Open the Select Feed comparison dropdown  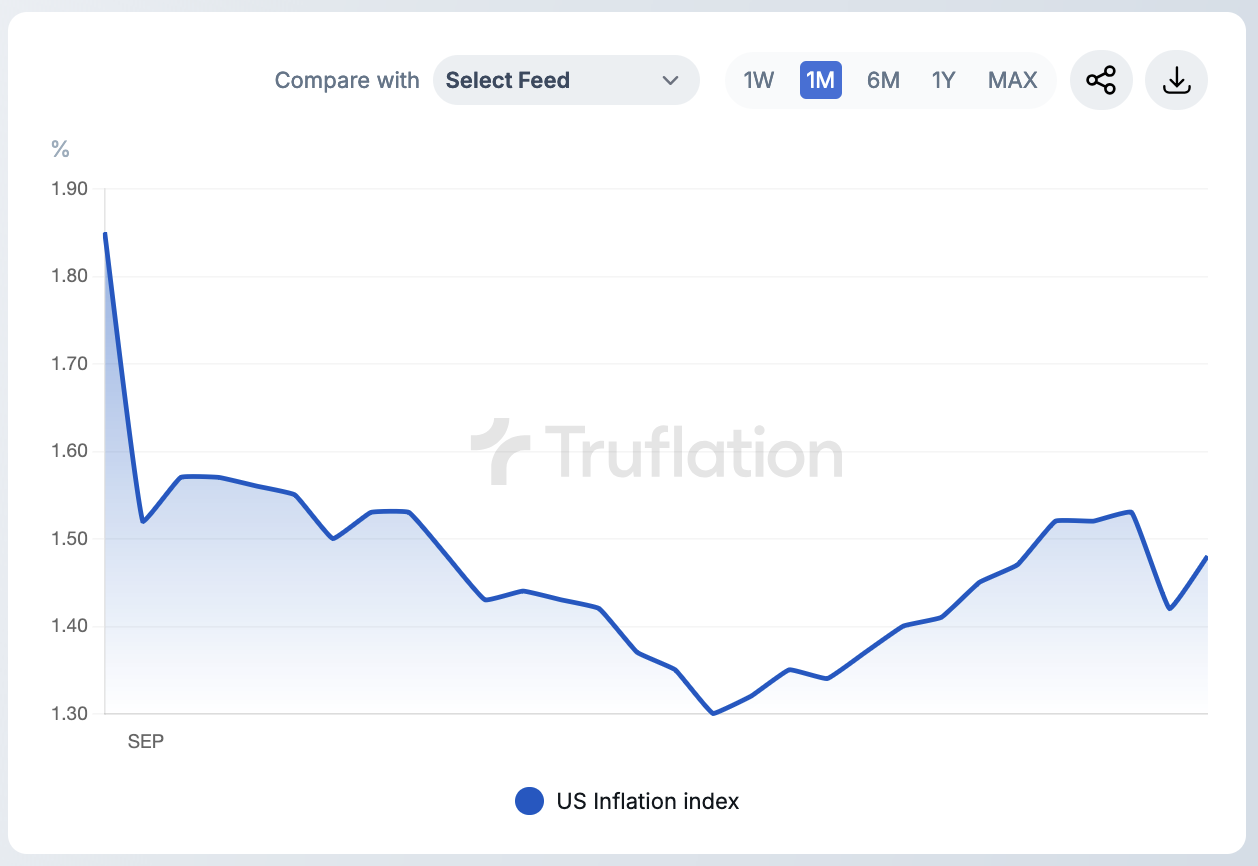coord(565,81)
